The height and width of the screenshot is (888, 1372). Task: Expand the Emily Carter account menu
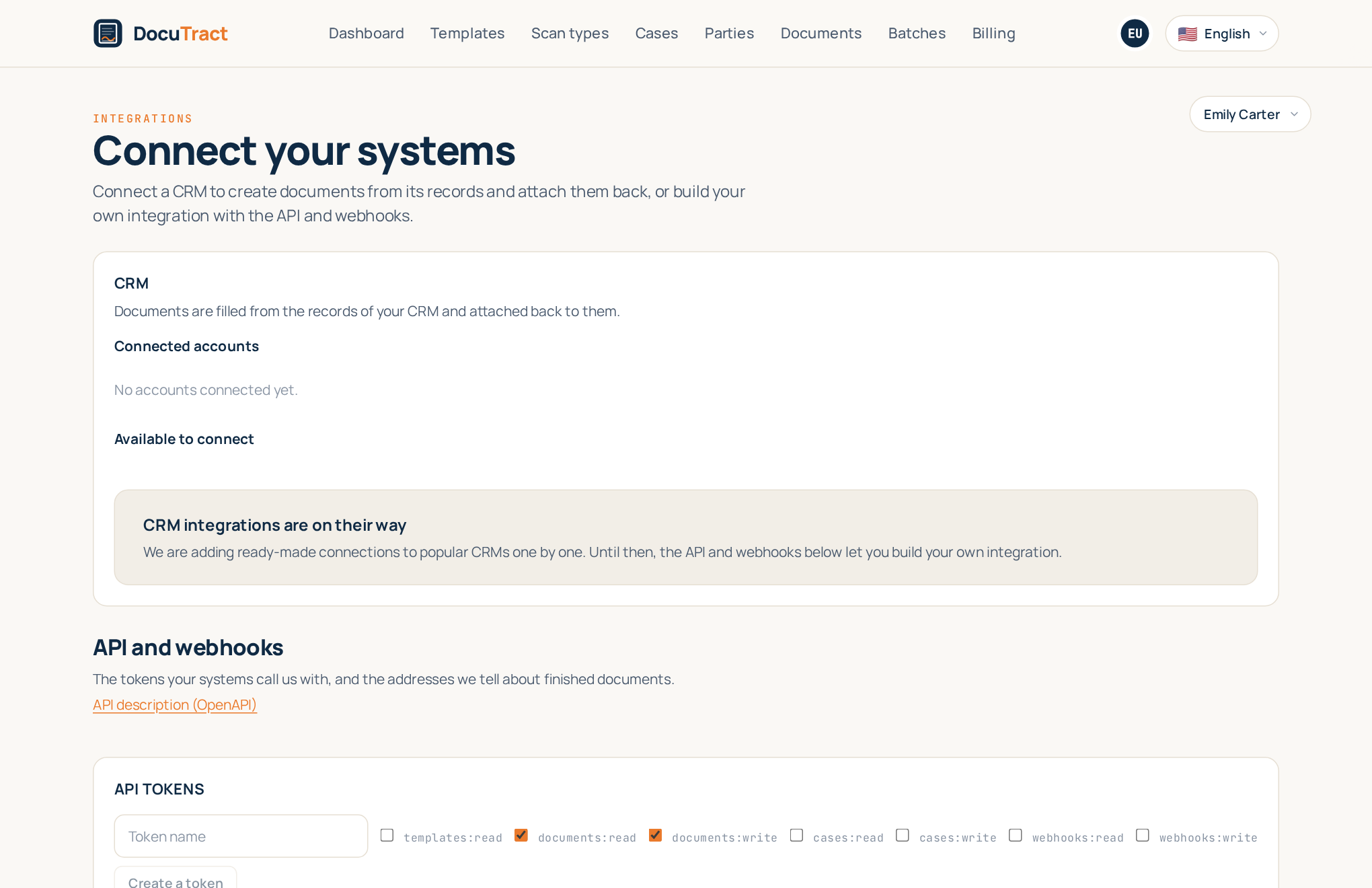[x=1250, y=114]
